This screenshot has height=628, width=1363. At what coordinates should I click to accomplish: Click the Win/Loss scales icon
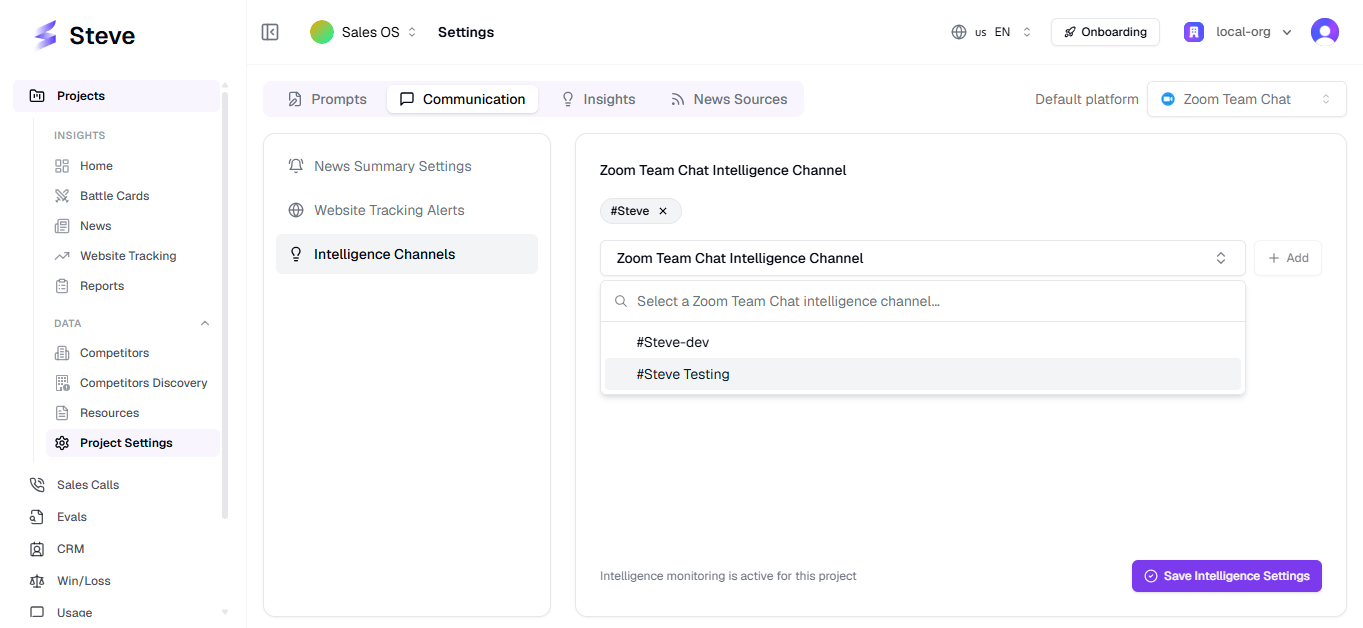(x=37, y=581)
